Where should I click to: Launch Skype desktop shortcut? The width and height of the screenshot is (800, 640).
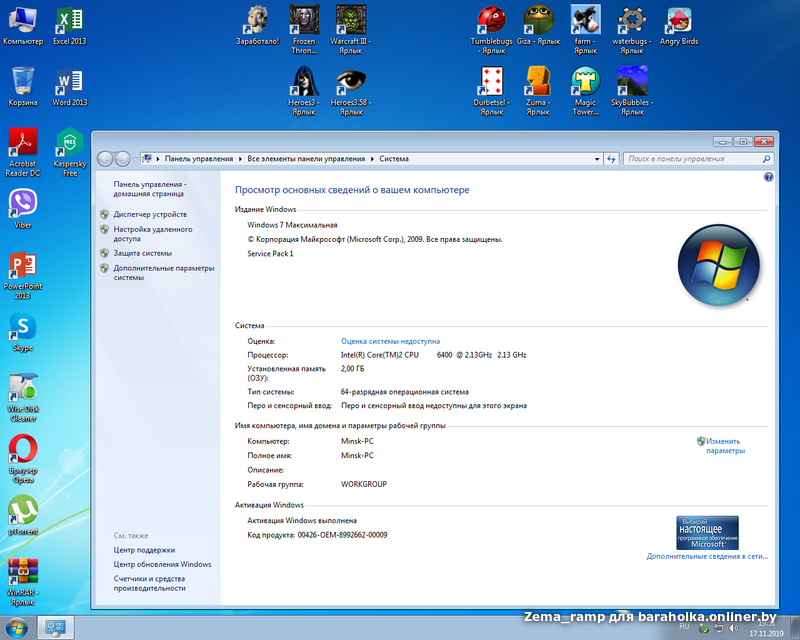pyautogui.click(x=23, y=332)
